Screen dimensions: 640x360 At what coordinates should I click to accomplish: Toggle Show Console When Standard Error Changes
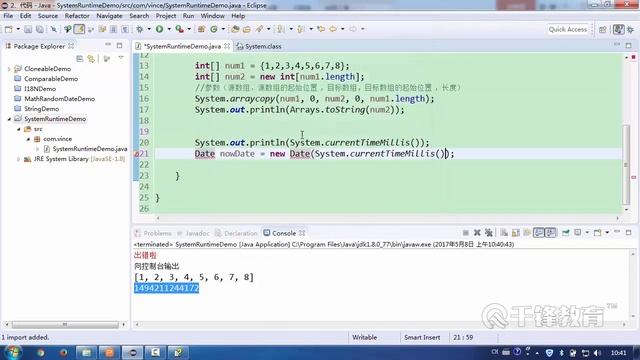click(550, 233)
